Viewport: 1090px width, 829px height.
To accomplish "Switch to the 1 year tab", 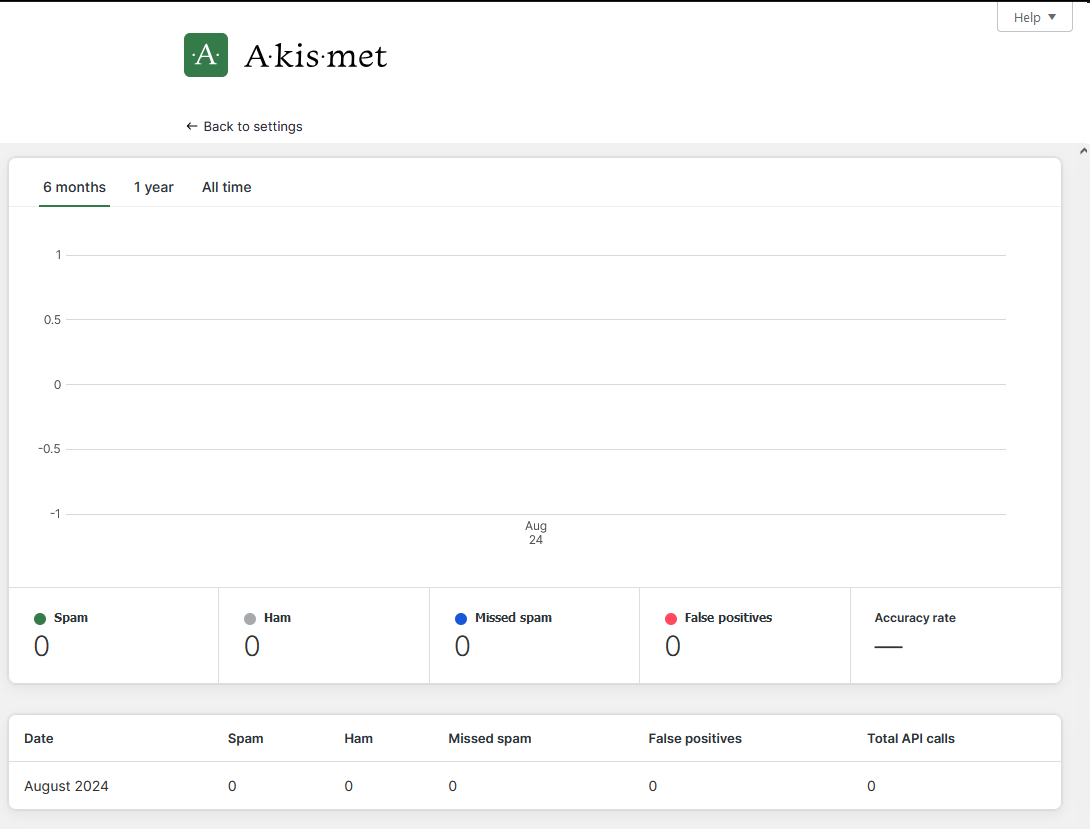I will pos(154,187).
